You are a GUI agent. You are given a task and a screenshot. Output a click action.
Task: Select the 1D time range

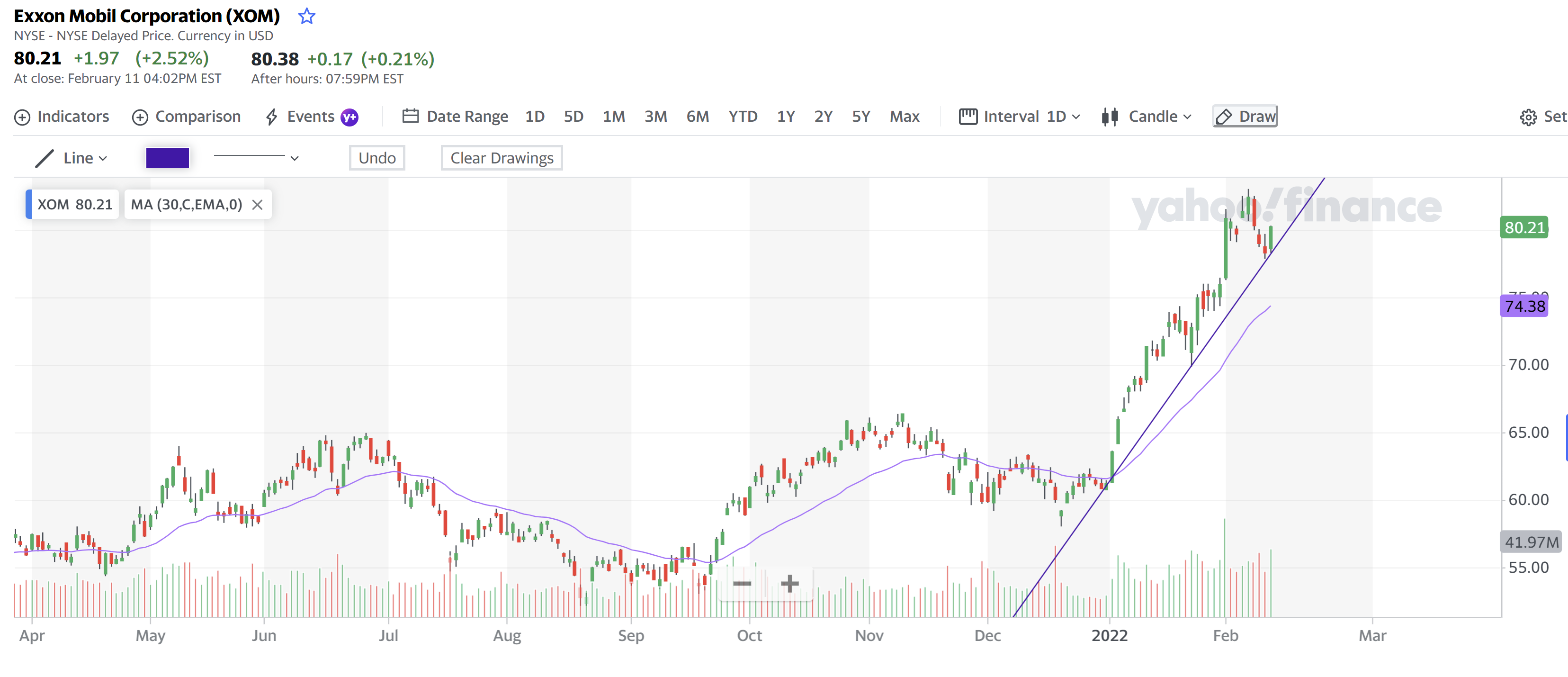coord(535,116)
